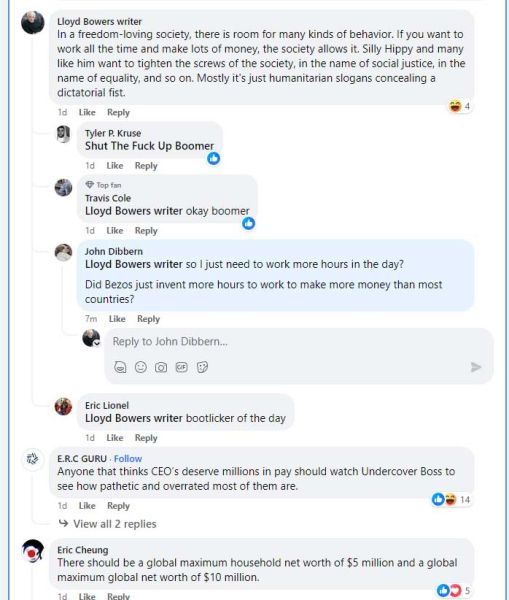Click the like reaction on Tyler's comment
Screen dimensions: 509x600
point(214,158)
